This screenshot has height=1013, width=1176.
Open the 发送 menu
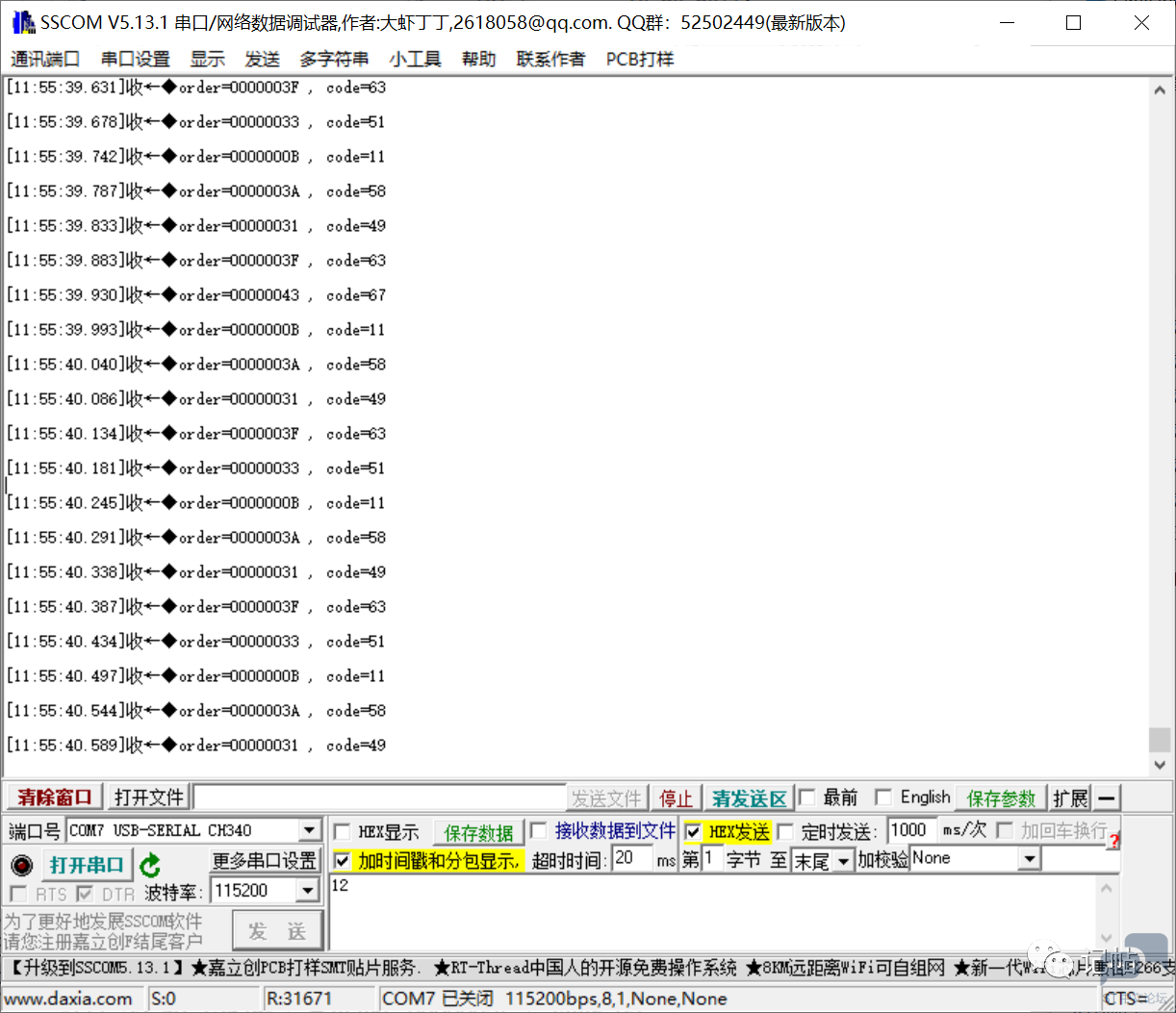(262, 59)
